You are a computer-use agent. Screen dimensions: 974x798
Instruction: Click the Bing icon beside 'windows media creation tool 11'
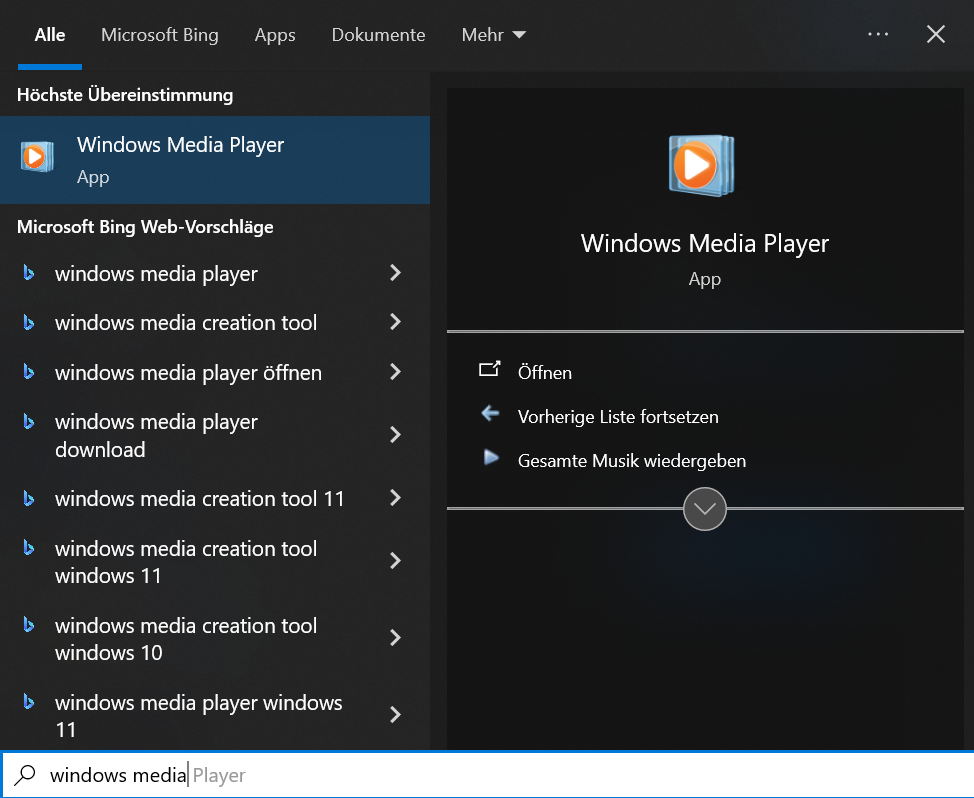tap(29, 498)
